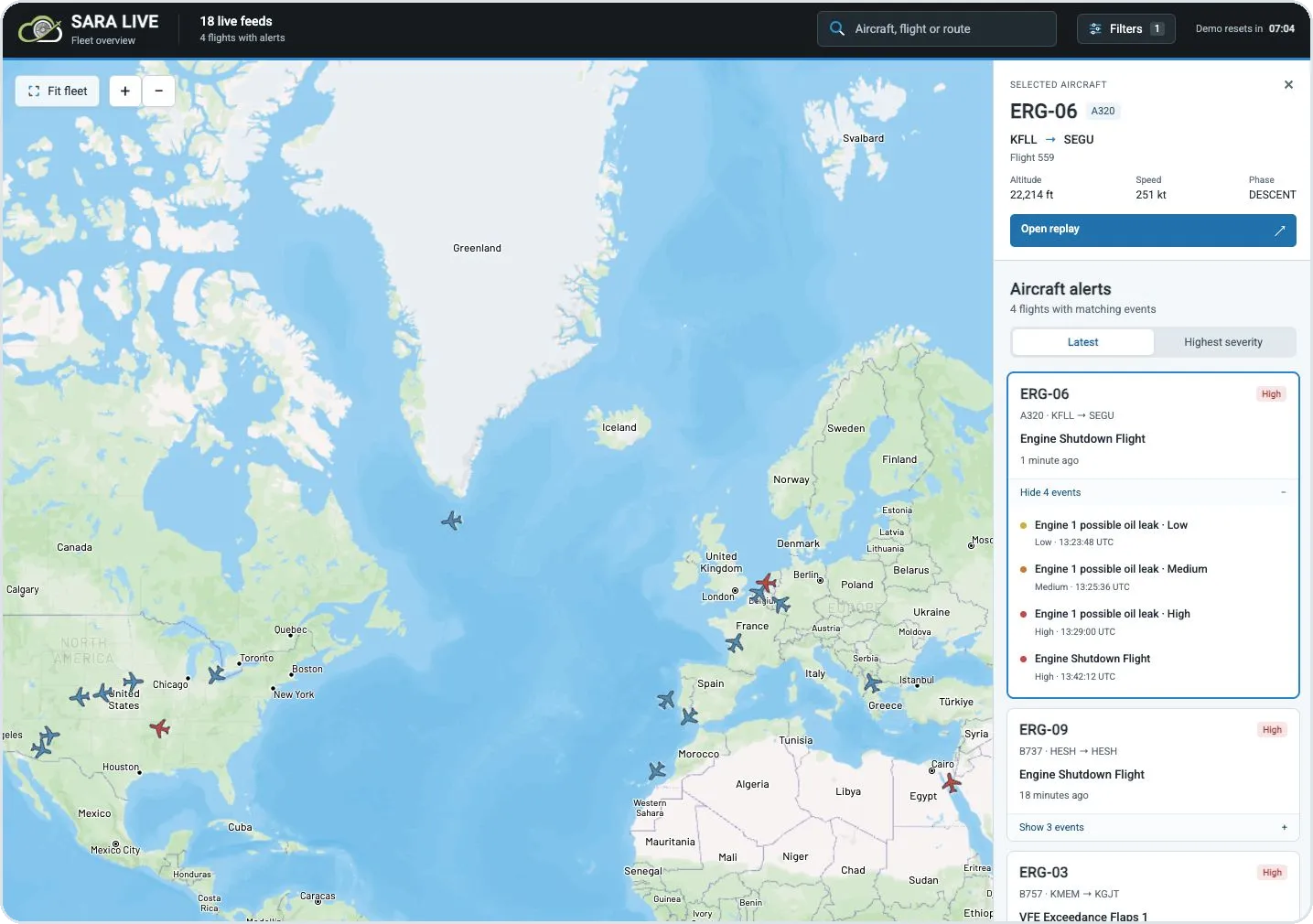The height and width of the screenshot is (924, 1313).
Task: Select the aircraft west of Spain over the Atlantic
Action: coord(666,700)
